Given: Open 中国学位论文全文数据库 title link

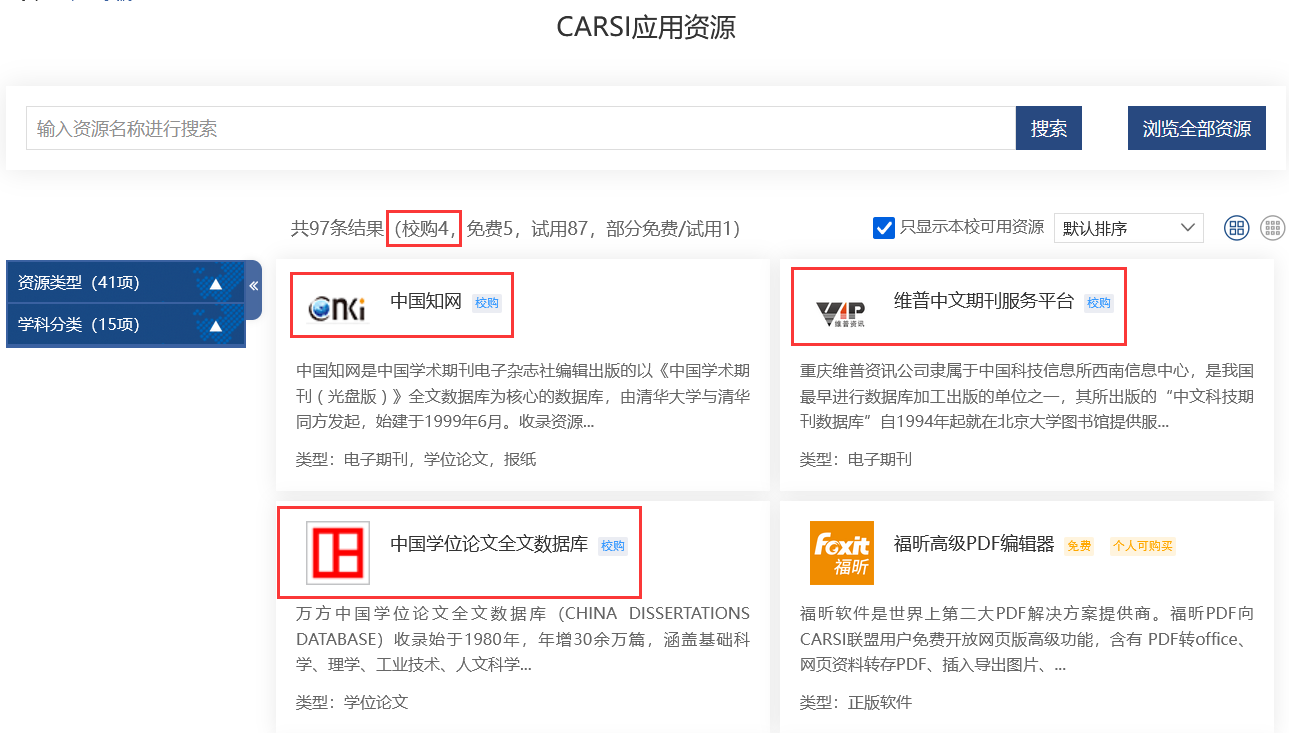Looking at the screenshot, I should [x=489, y=544].
